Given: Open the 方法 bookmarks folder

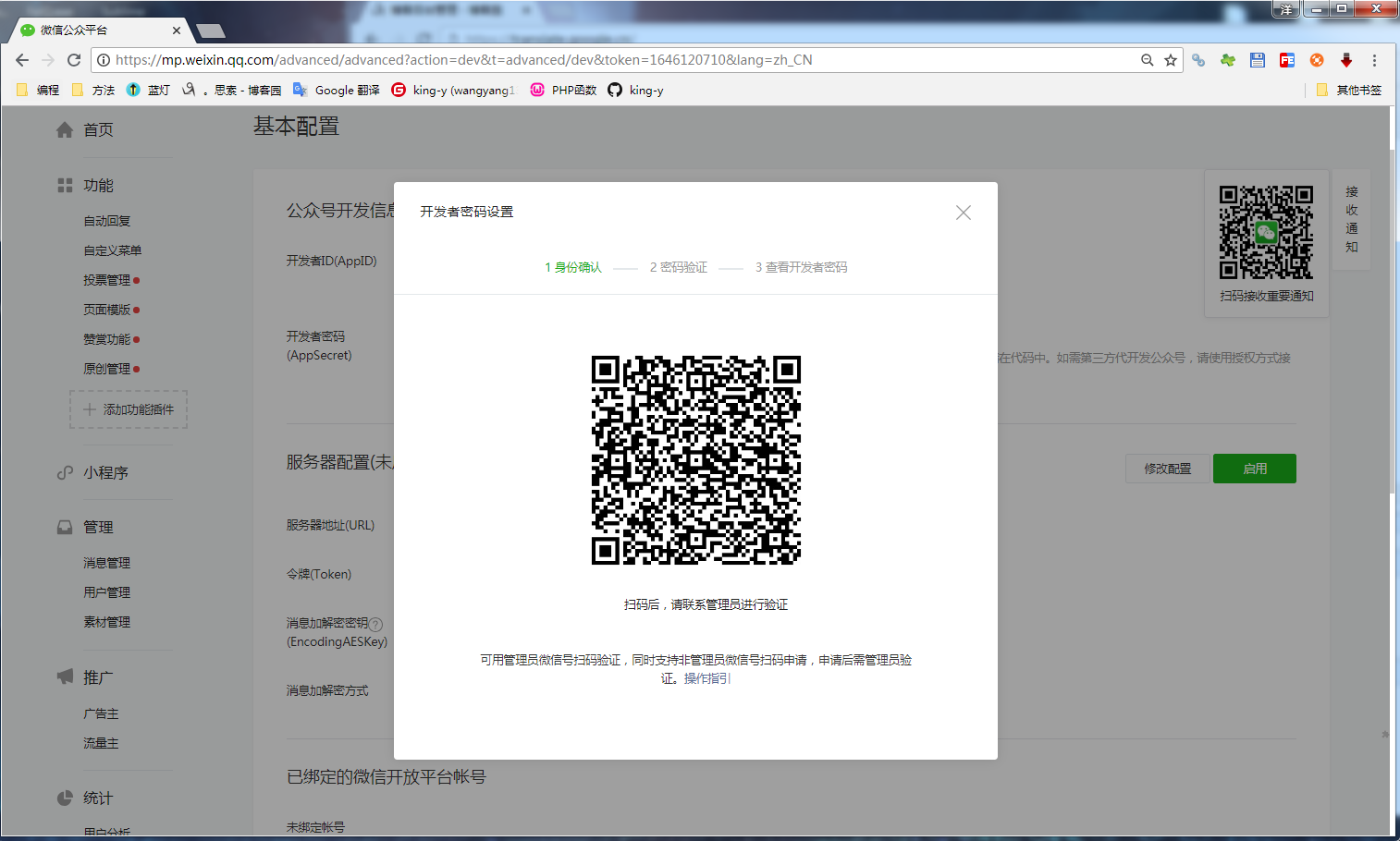Looking at the screenshot, I should (x=93, y=90).
